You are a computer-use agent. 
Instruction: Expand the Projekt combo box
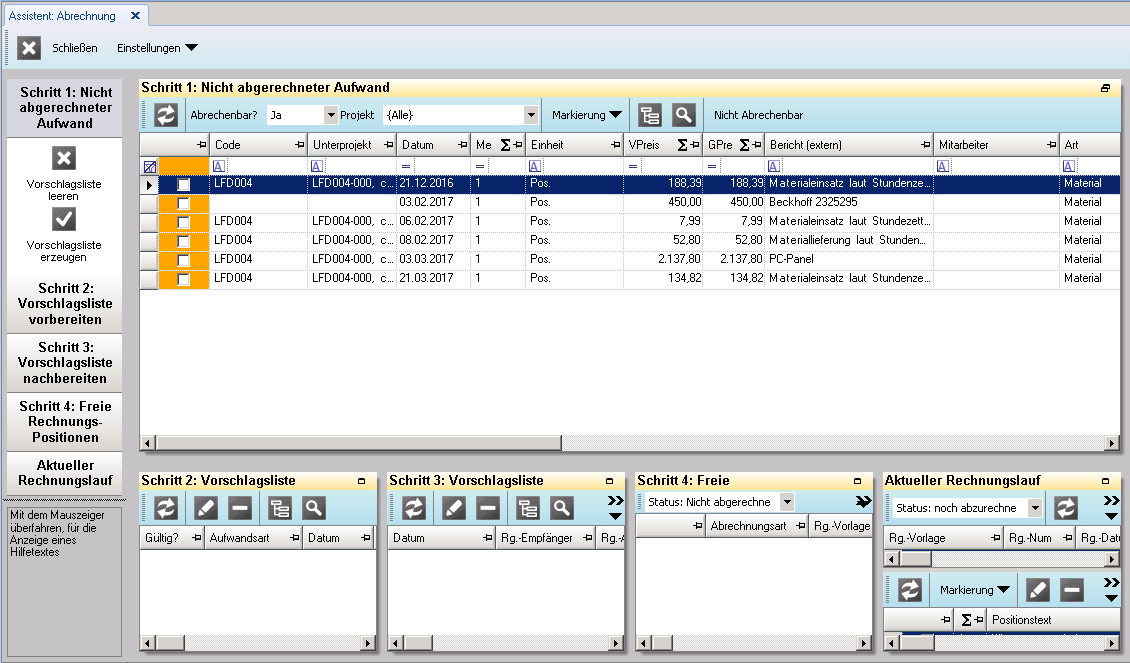[531, 115]
